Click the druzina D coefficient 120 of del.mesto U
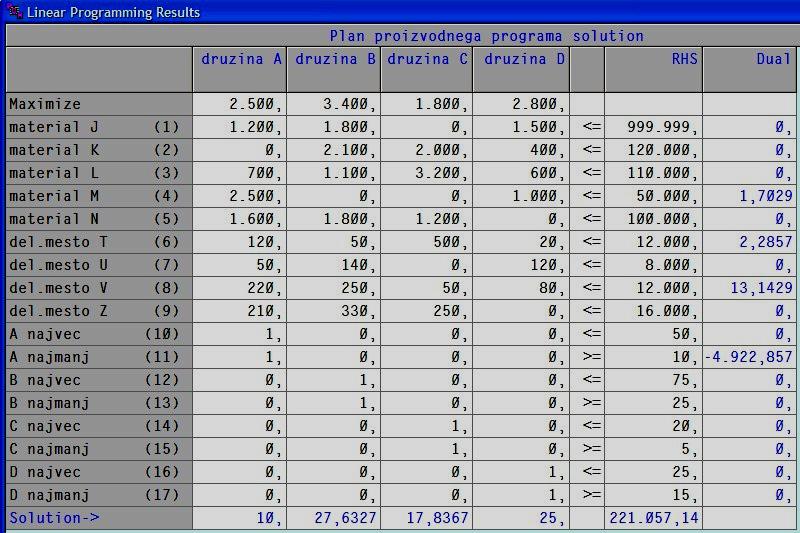This screenshot has height=533, width=800. (x=521, y=265)
